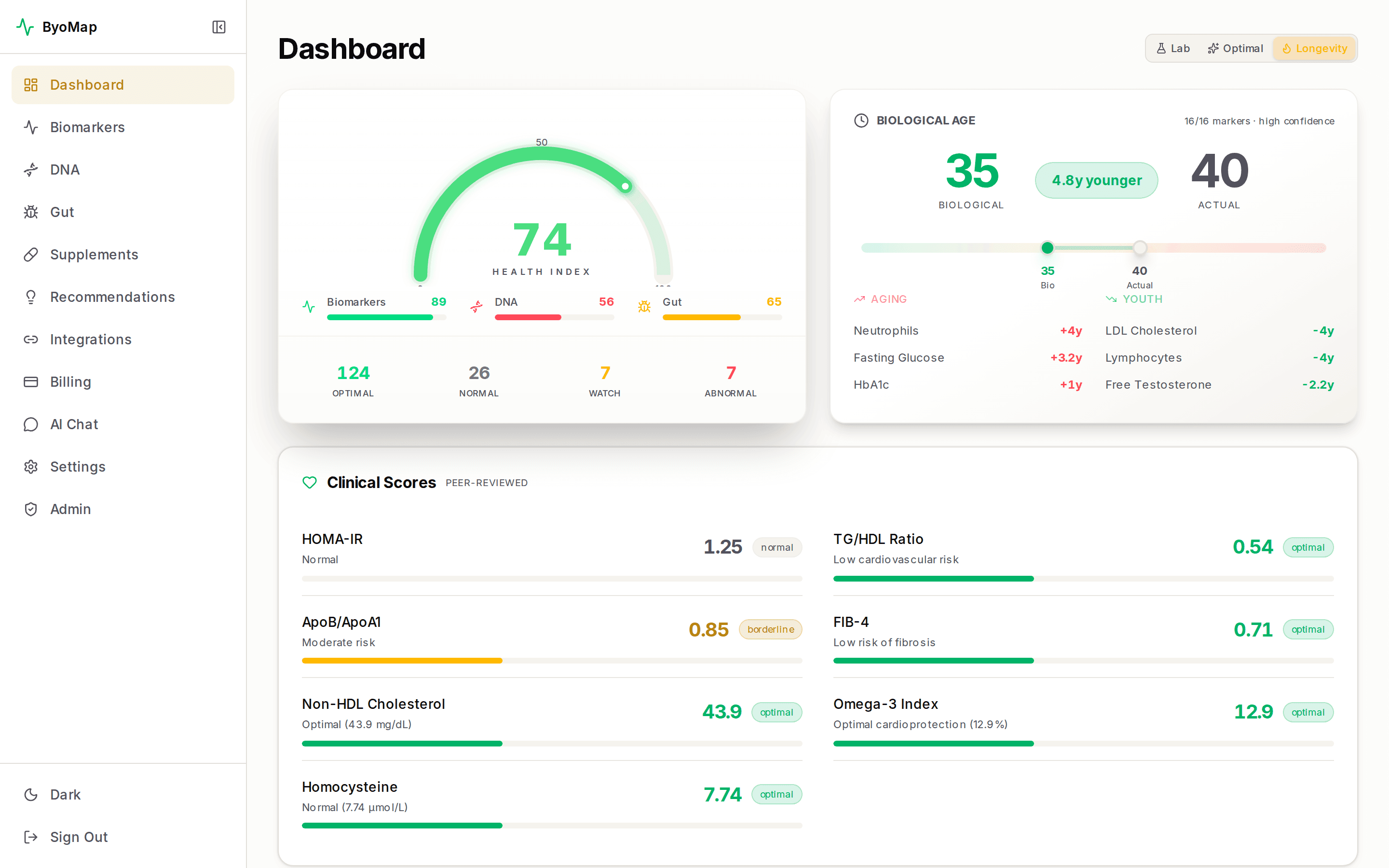
Task: Click the Admin shield icon
Action: [31, 509]
